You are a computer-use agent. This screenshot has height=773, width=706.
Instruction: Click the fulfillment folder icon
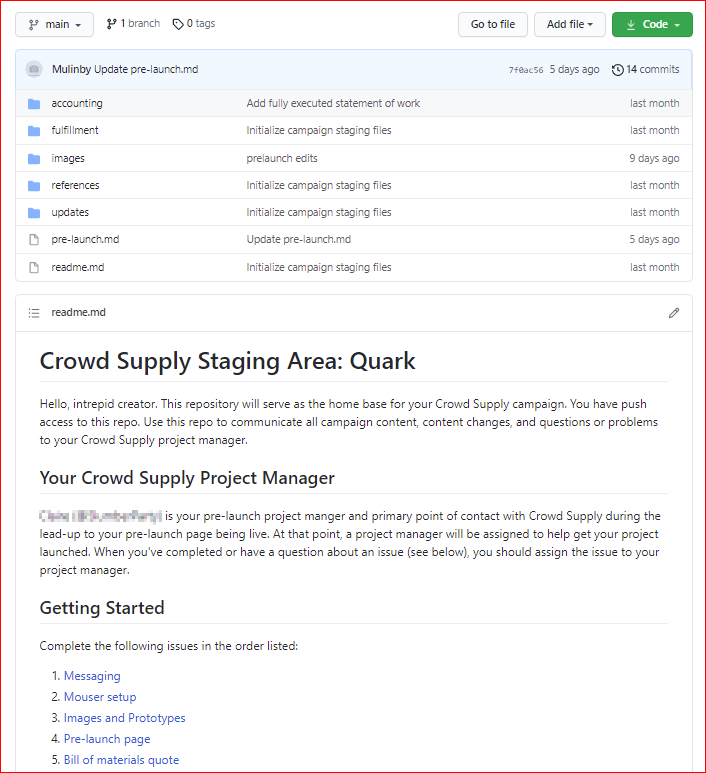[x=34, y=131]
